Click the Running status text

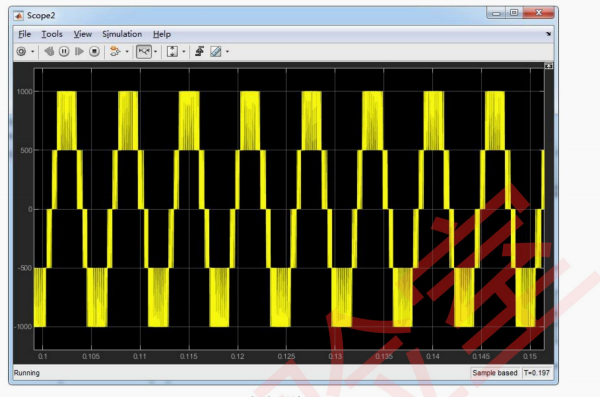[x=27, y=372]
